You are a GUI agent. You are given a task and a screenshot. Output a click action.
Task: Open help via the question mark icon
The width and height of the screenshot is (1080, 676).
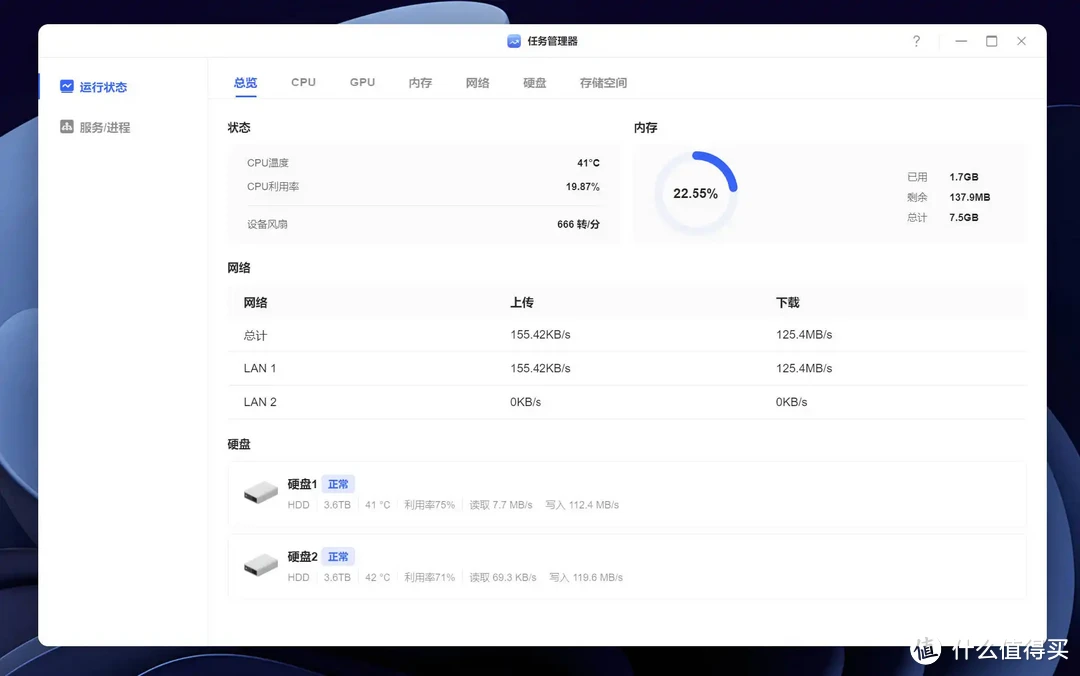click(x=916, y=42)
